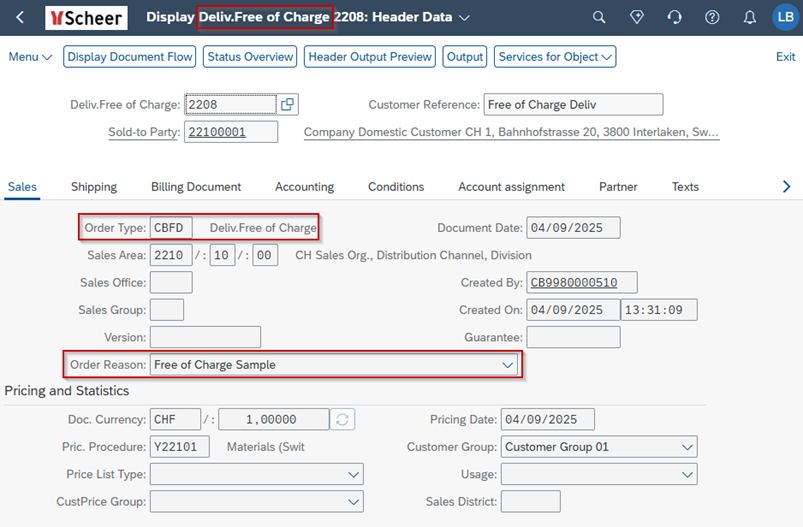The height and width of the screenshot is (527, 803).
Task: Click the Sales District field
Action: click(531, 501)
